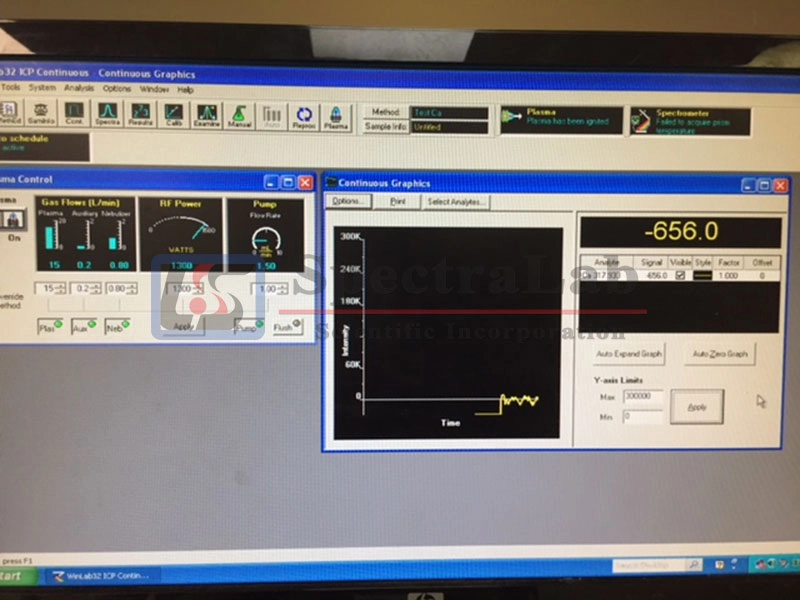800x600 pixels.
Task: Open Plasma control from the toolbar
Action: click(x=336, y=115)
